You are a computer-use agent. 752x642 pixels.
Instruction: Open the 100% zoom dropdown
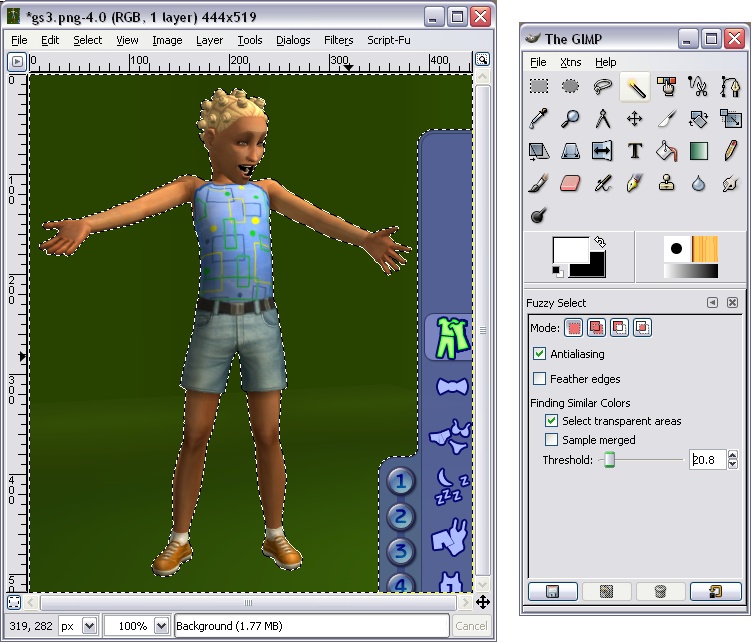click(x=162, y=626)
